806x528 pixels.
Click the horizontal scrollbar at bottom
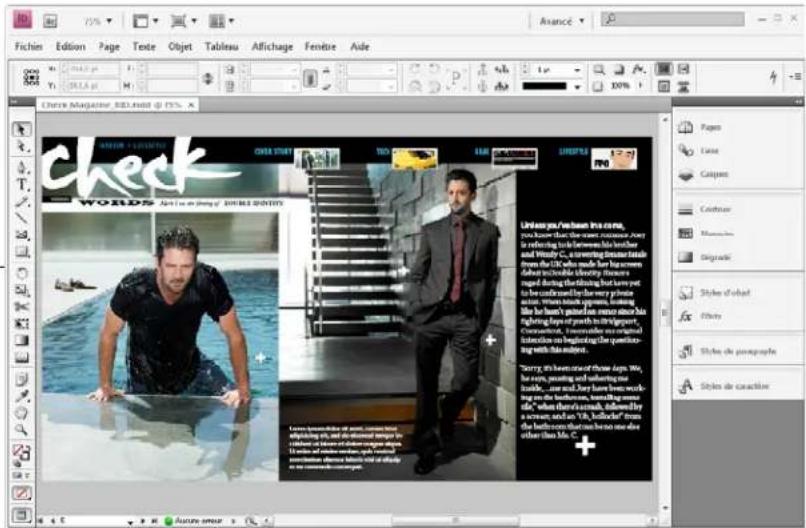(x=455, y=521)
